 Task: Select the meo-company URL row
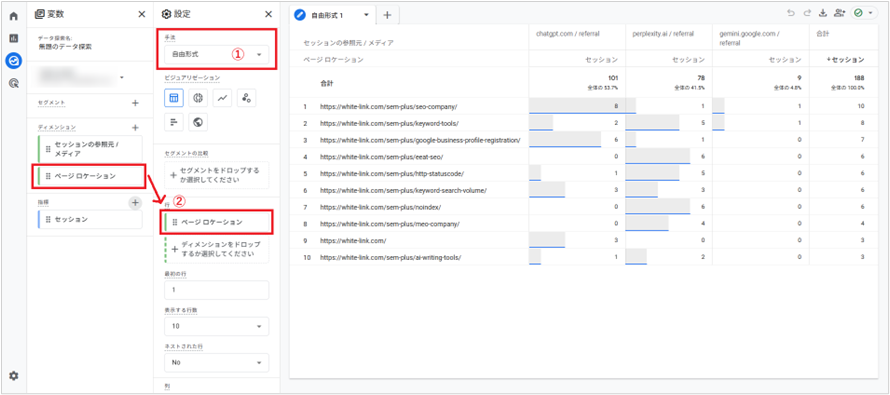pos(389,224)
